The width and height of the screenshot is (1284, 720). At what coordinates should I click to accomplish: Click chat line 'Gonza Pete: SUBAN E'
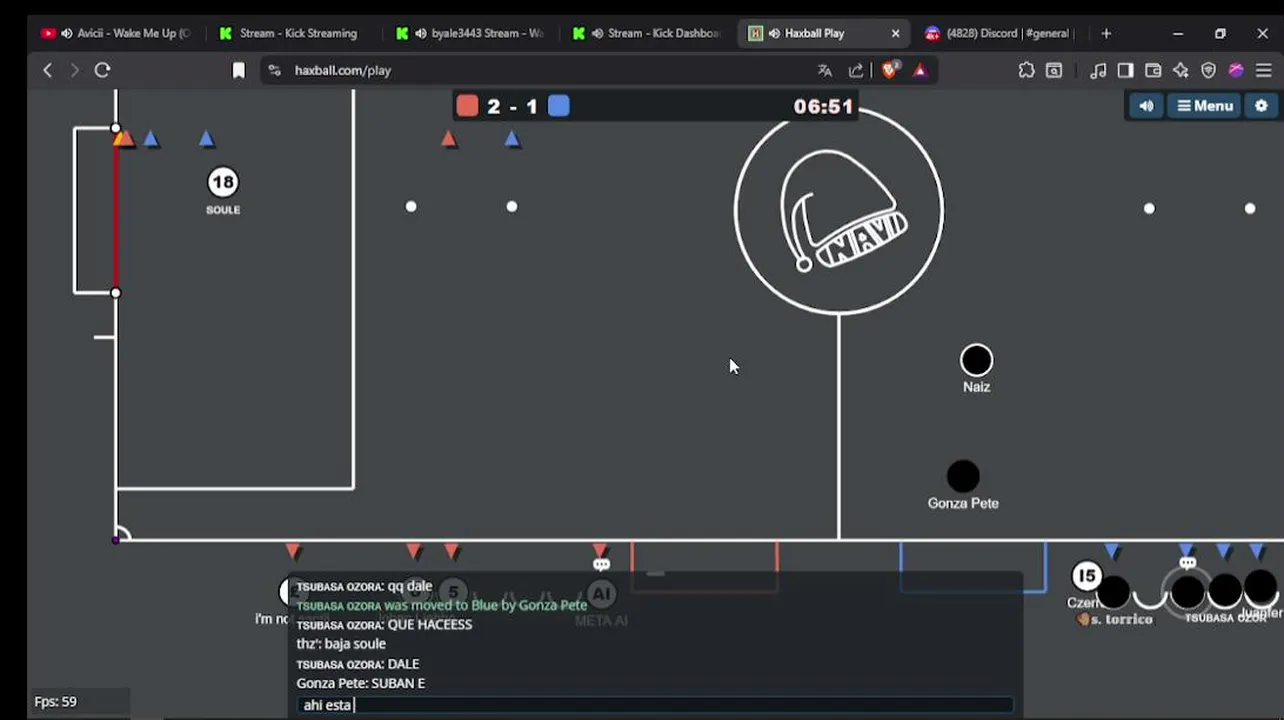(x=361, y=683)
